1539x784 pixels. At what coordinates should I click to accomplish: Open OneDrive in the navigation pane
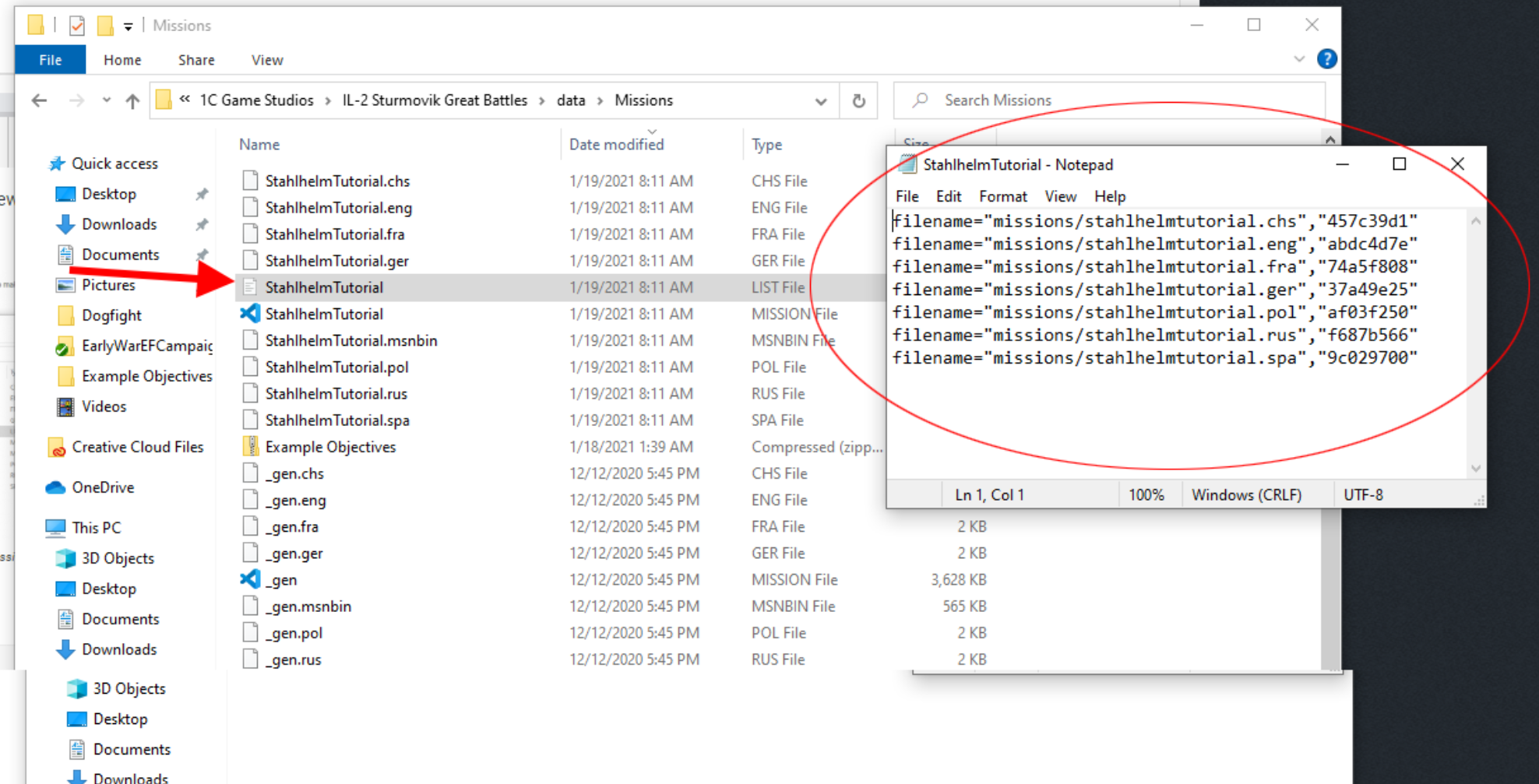pyautogui.click(x=102, y=487)
